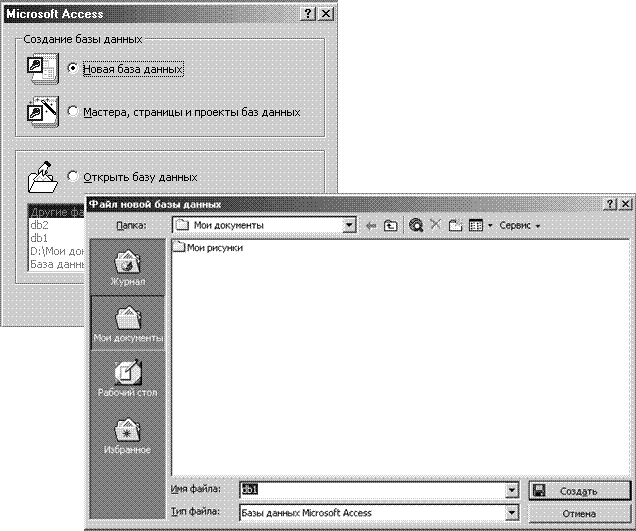This screenshot has height=531, width=636.
Task: Select the 'Новая база данных' radio button
Action: [73, 68]
